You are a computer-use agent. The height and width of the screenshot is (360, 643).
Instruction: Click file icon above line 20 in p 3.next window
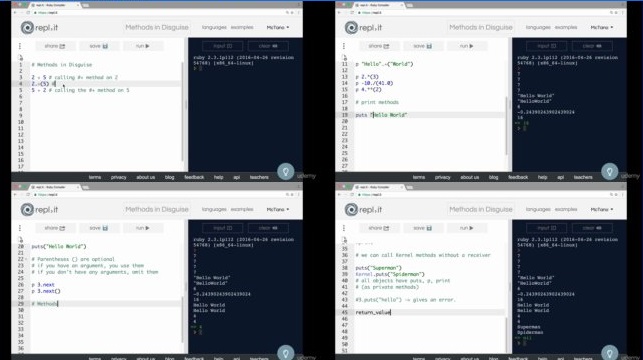[21, 239]
